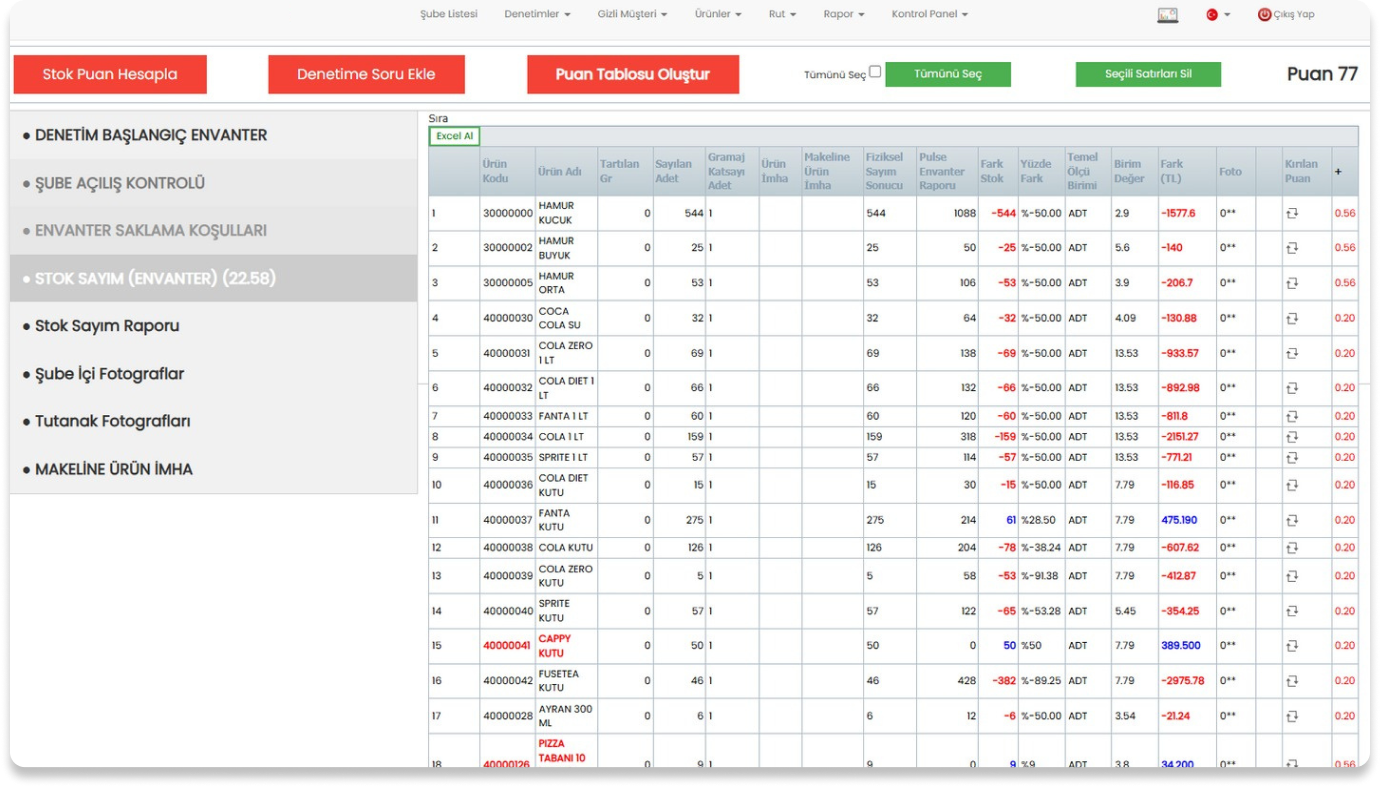Click the dashboard chart icon in top bar
The width and height of the screenshot is (1380, 788).
[1167, 15]
